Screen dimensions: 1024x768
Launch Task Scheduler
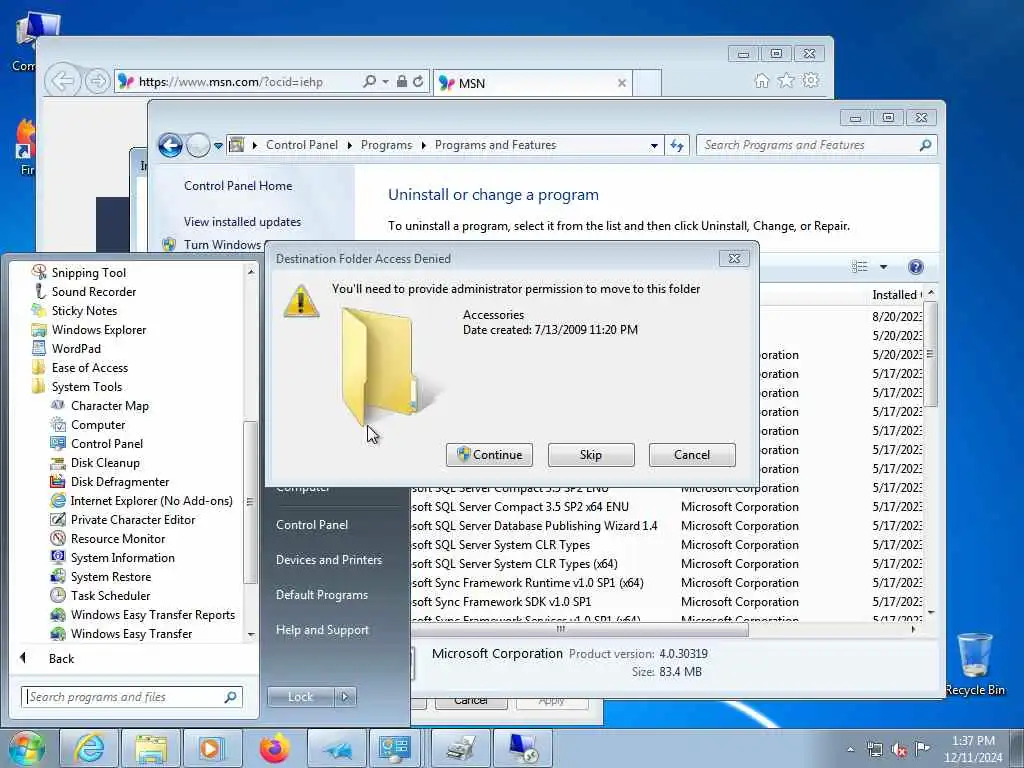(110, 595)
